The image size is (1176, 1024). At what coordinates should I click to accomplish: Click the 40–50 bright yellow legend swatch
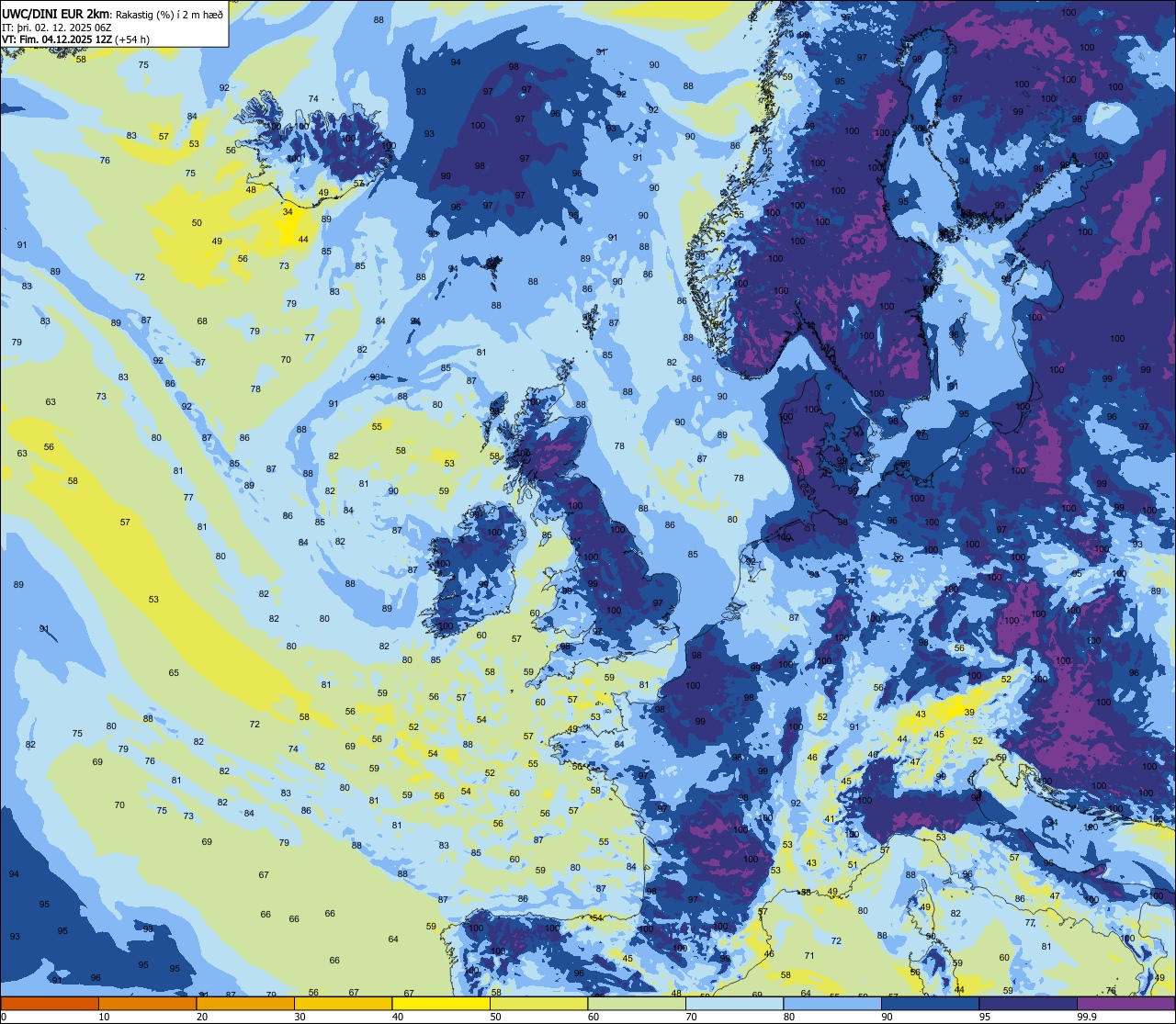pyautogui.click(x=441, y=1003)
